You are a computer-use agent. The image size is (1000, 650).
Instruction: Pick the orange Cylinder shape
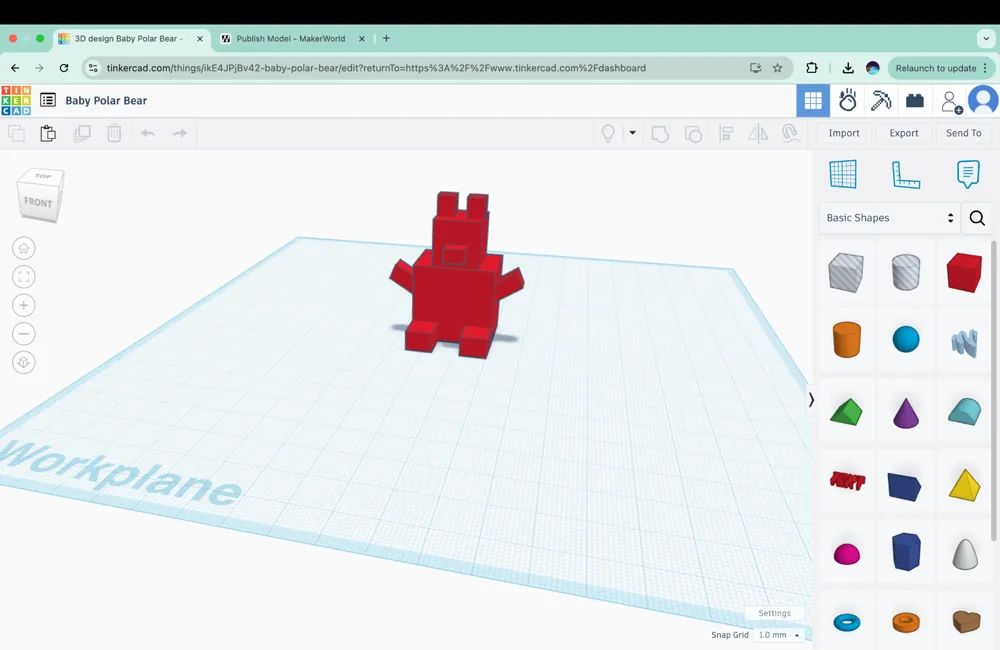[x=846, y=339]
